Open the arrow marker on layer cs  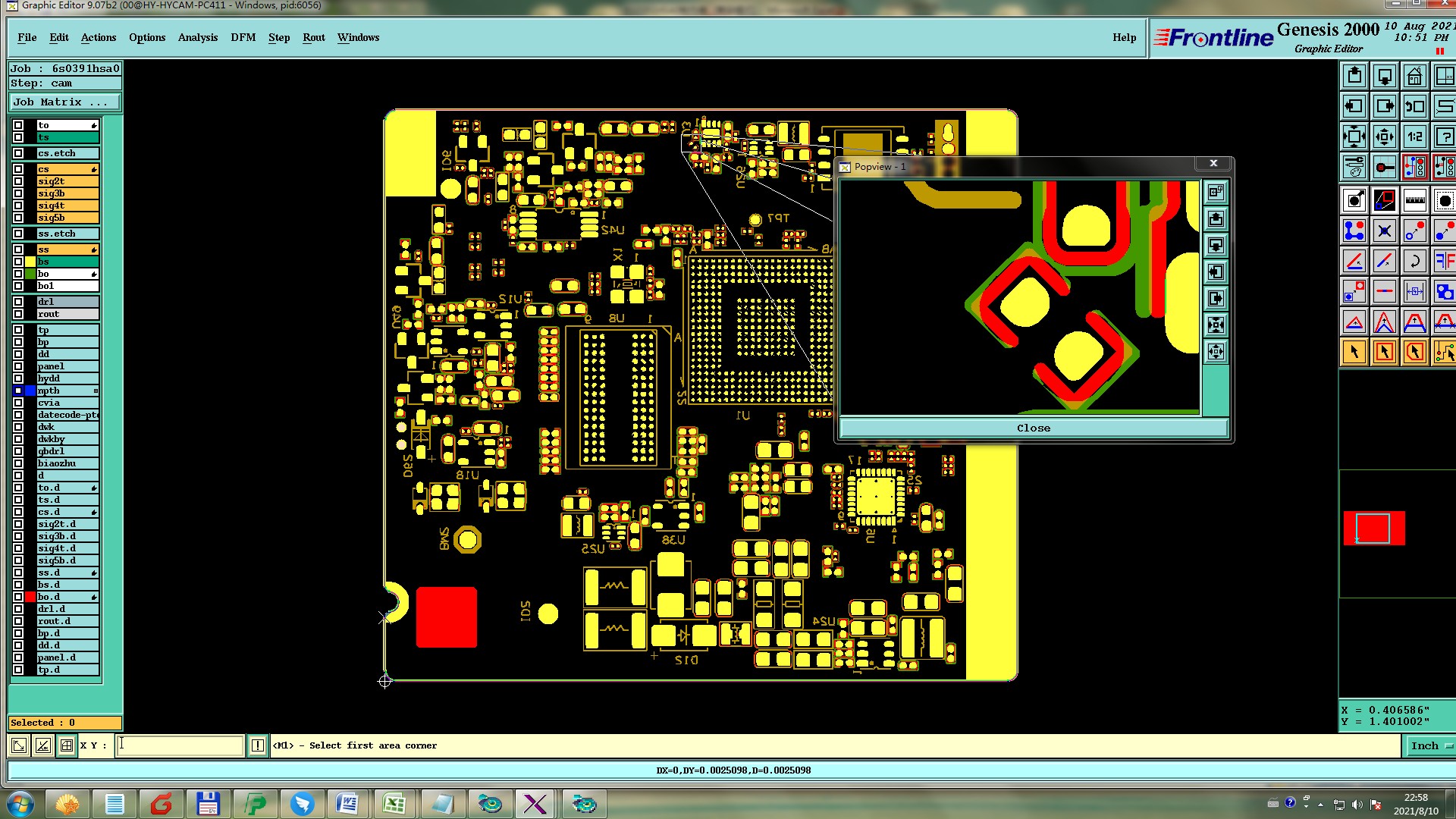coord(94,170)
